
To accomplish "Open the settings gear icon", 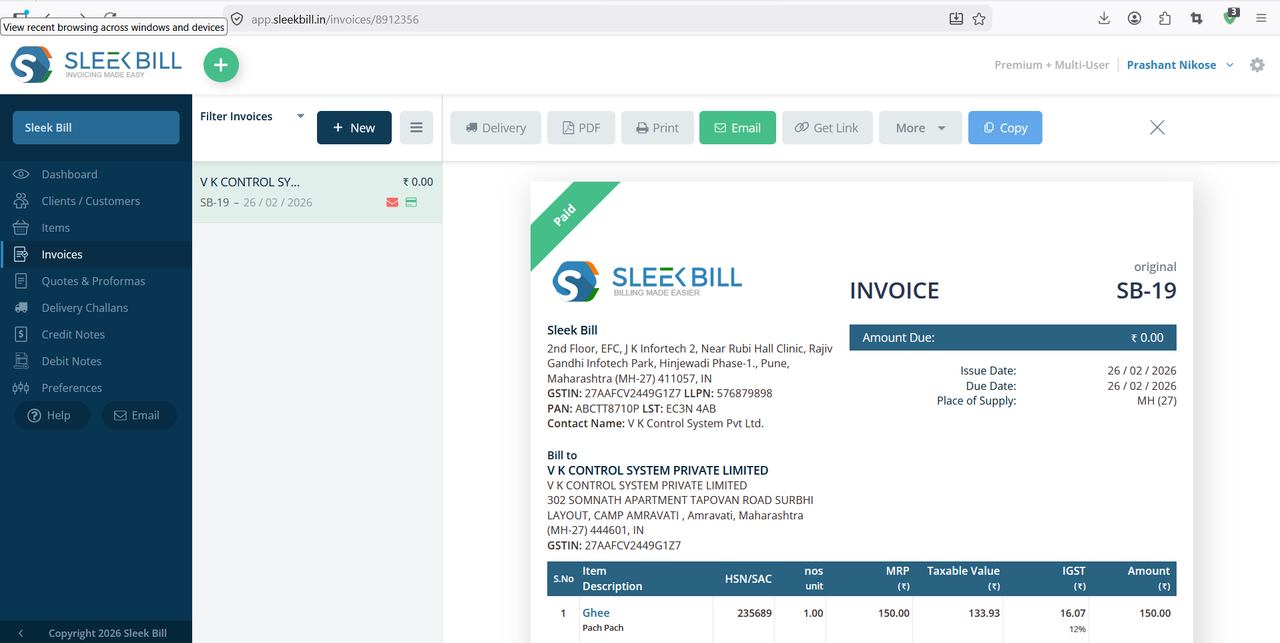I will (x=1257, y=65).
